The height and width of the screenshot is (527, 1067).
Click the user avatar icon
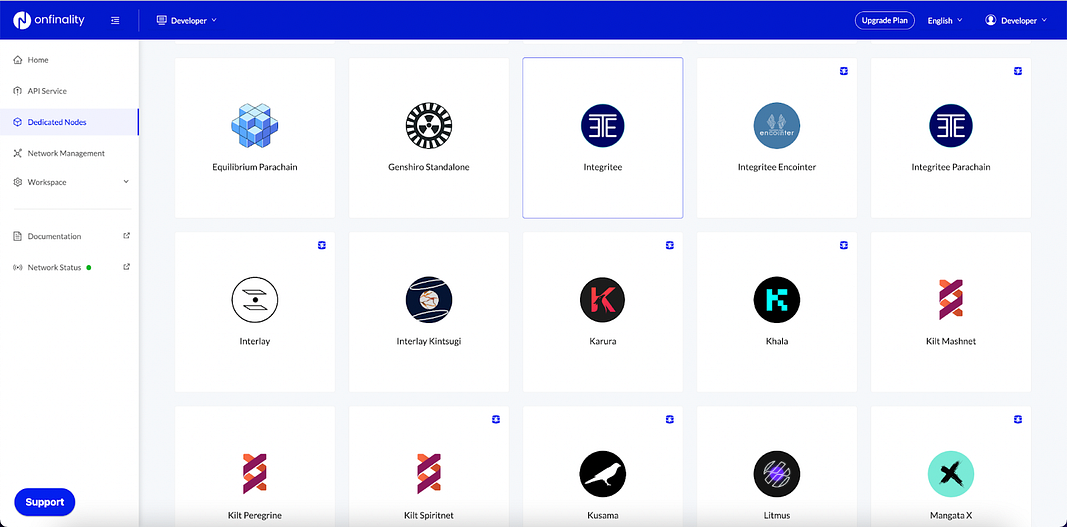991,20
